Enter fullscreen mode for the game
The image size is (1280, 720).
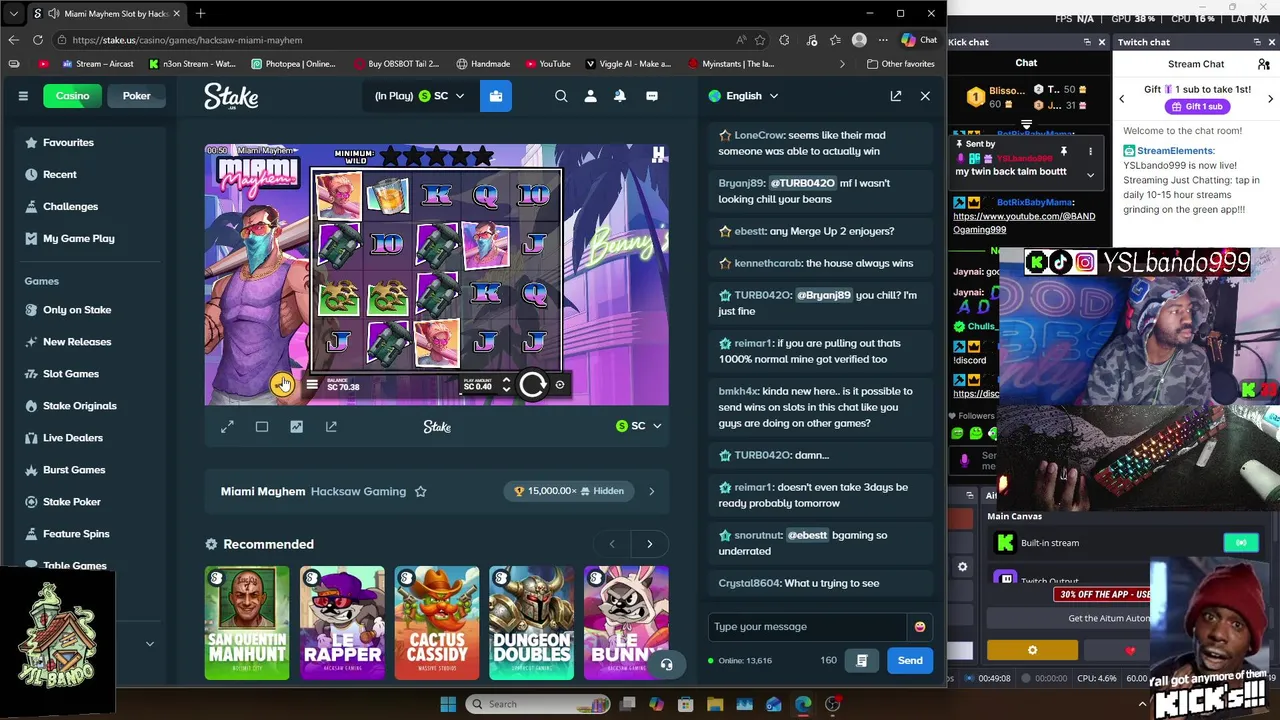(x=227, y=427)
